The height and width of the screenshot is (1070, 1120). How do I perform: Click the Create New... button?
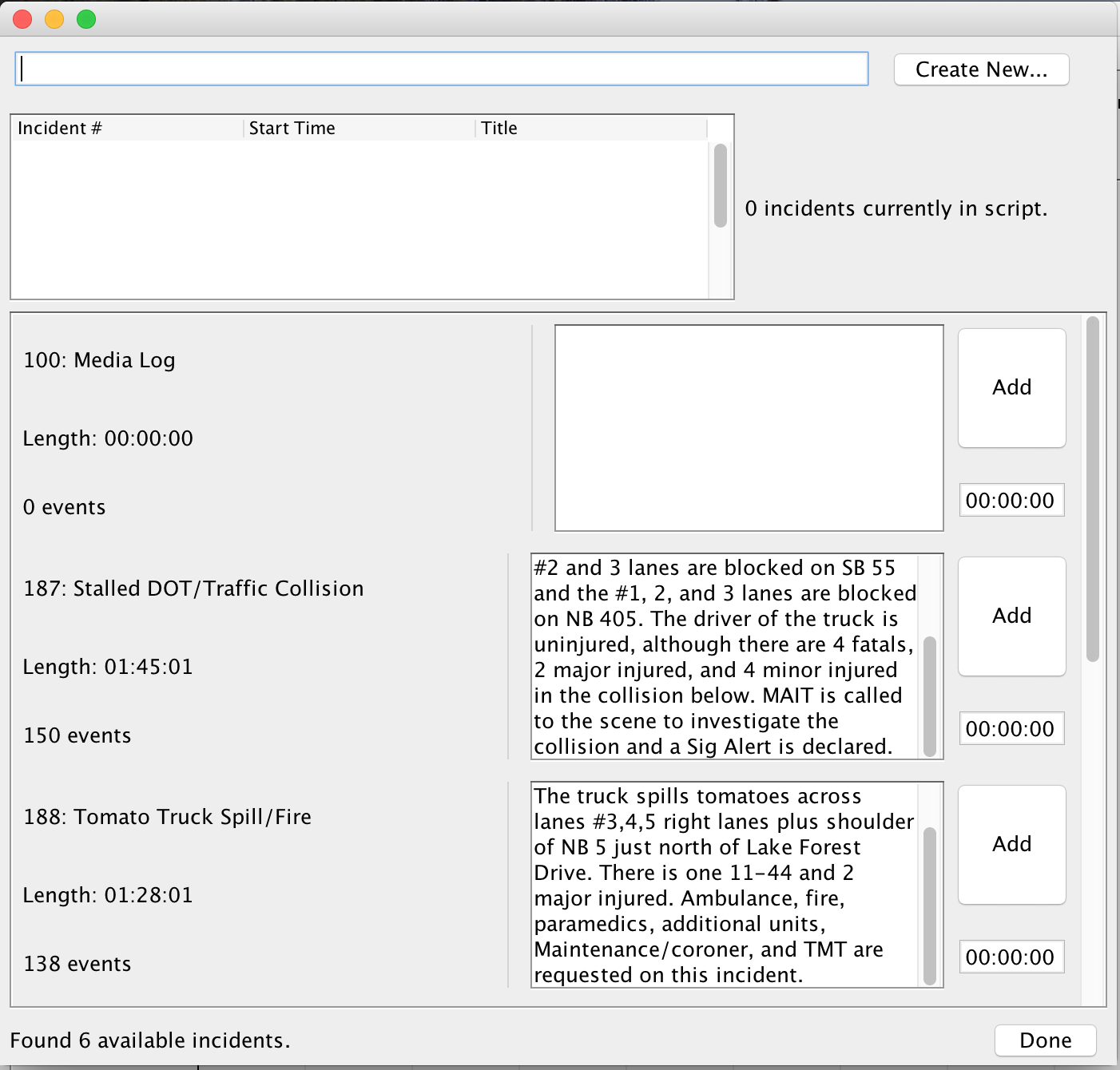coord(981,69)
